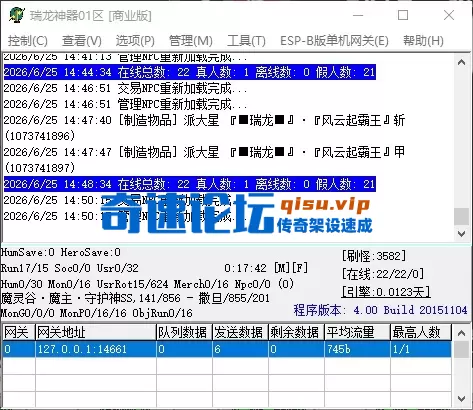Click the 最高人数 column header
Viewport: 473px width, 410px height.
(x=421, y=332)
